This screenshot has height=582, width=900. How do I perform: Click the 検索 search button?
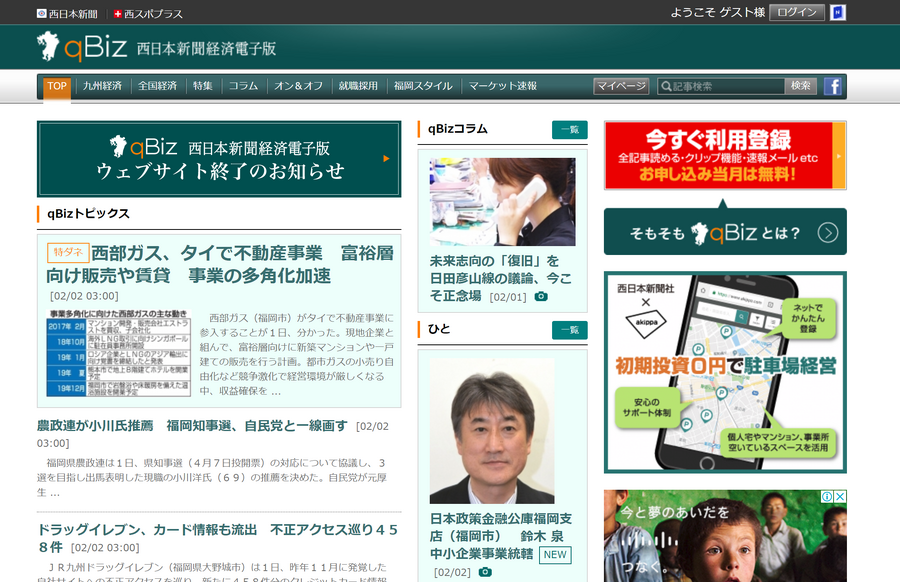point(801,86)
